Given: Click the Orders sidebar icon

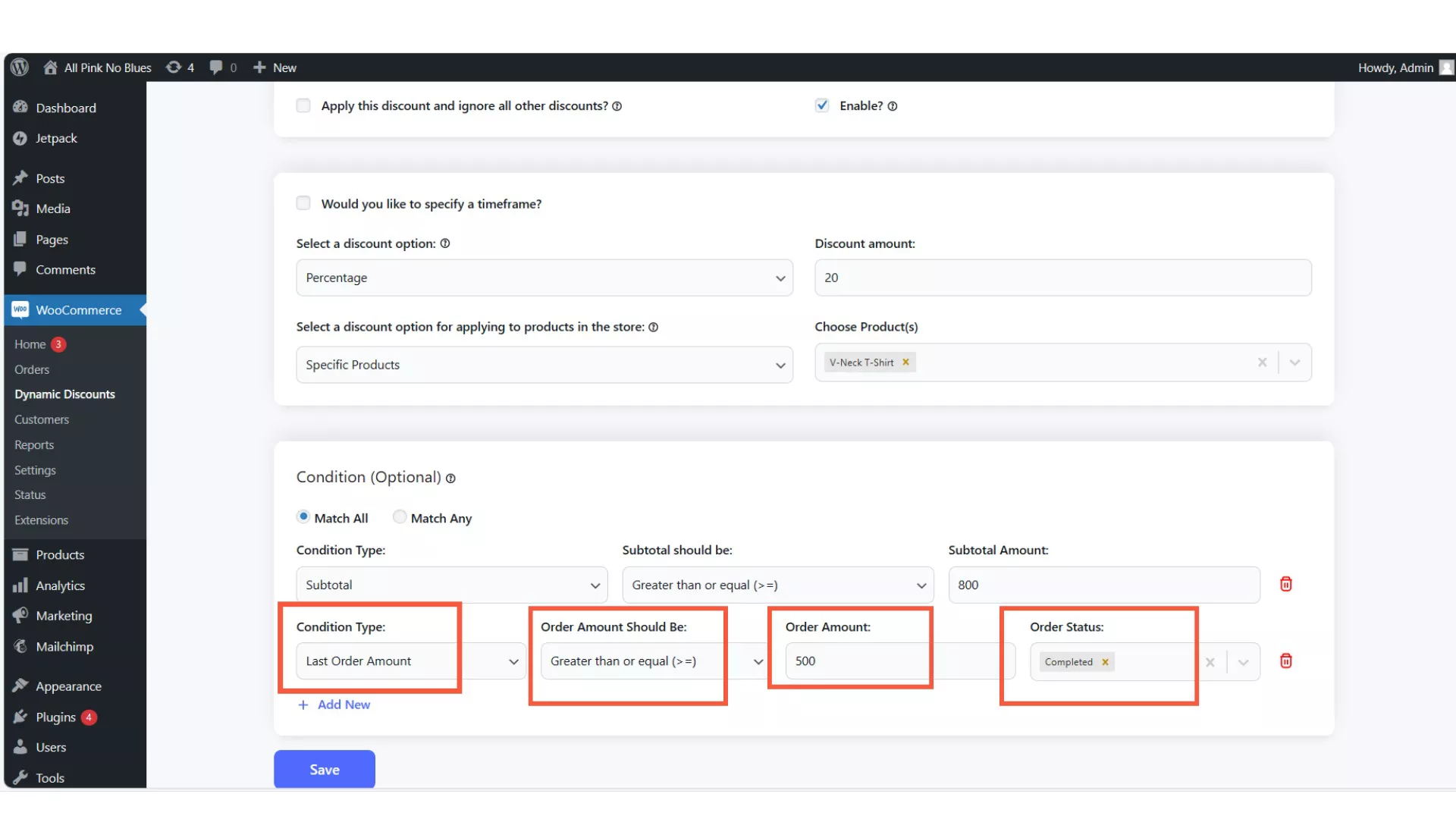Looking at the screenshot, I should [31, 369].
